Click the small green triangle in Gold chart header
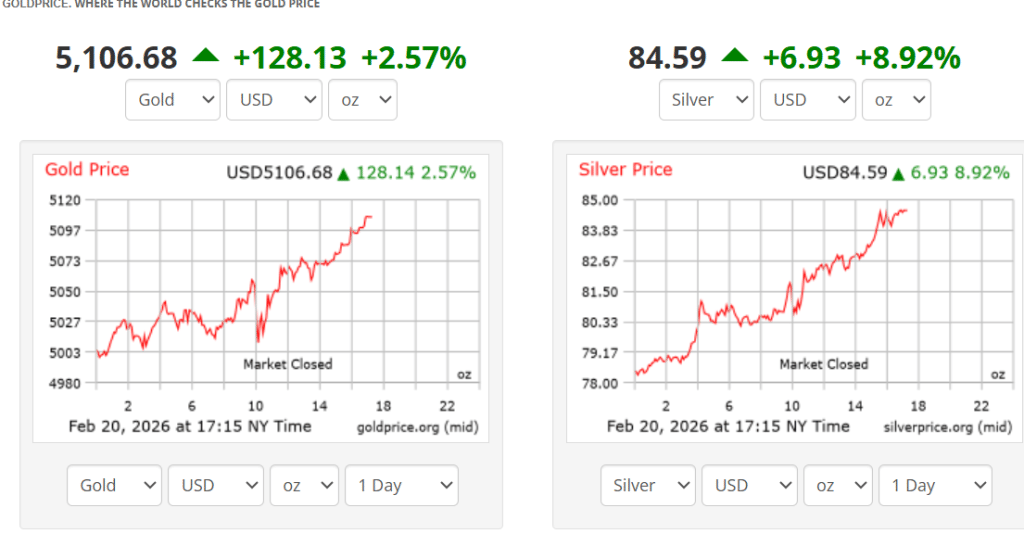 coord(343,174)
